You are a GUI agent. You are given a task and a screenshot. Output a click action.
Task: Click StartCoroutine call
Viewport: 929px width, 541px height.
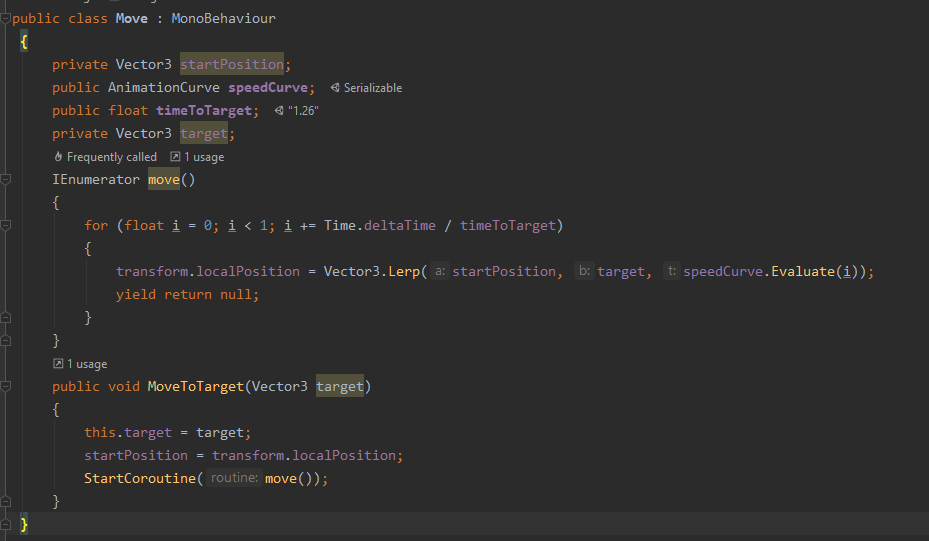140,478
